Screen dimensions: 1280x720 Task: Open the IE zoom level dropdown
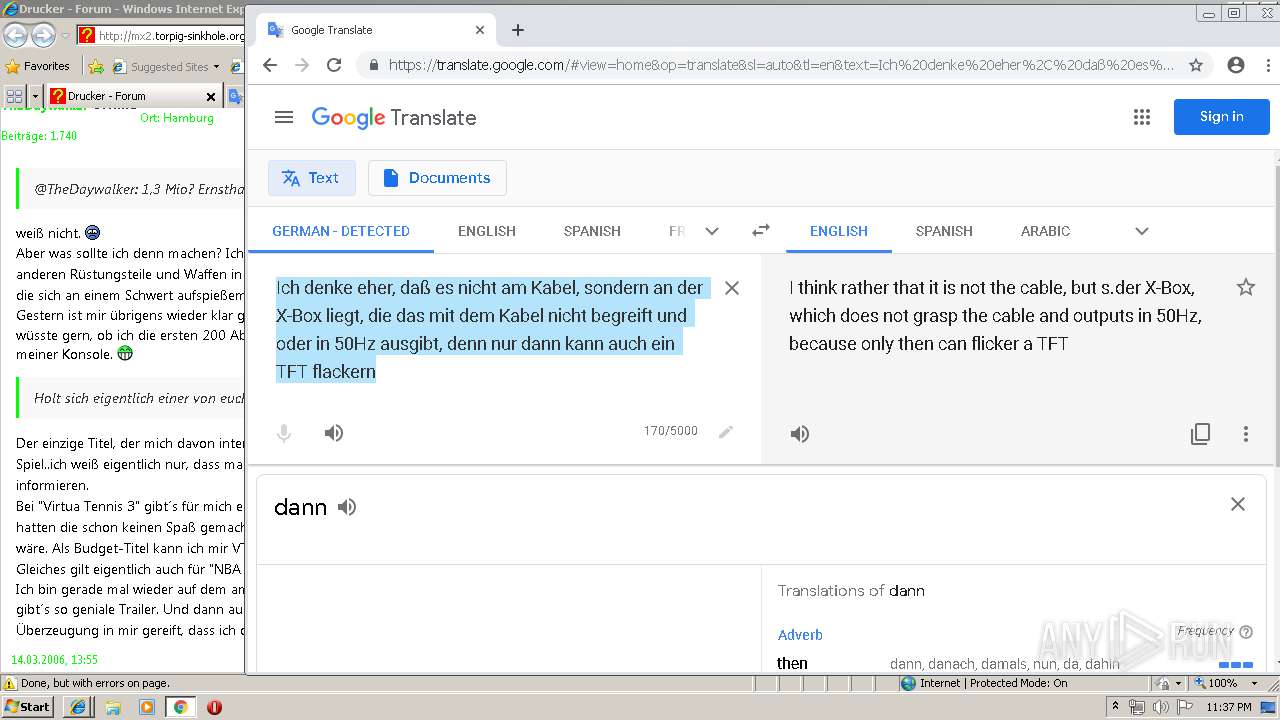click(x=1254, y=683)
